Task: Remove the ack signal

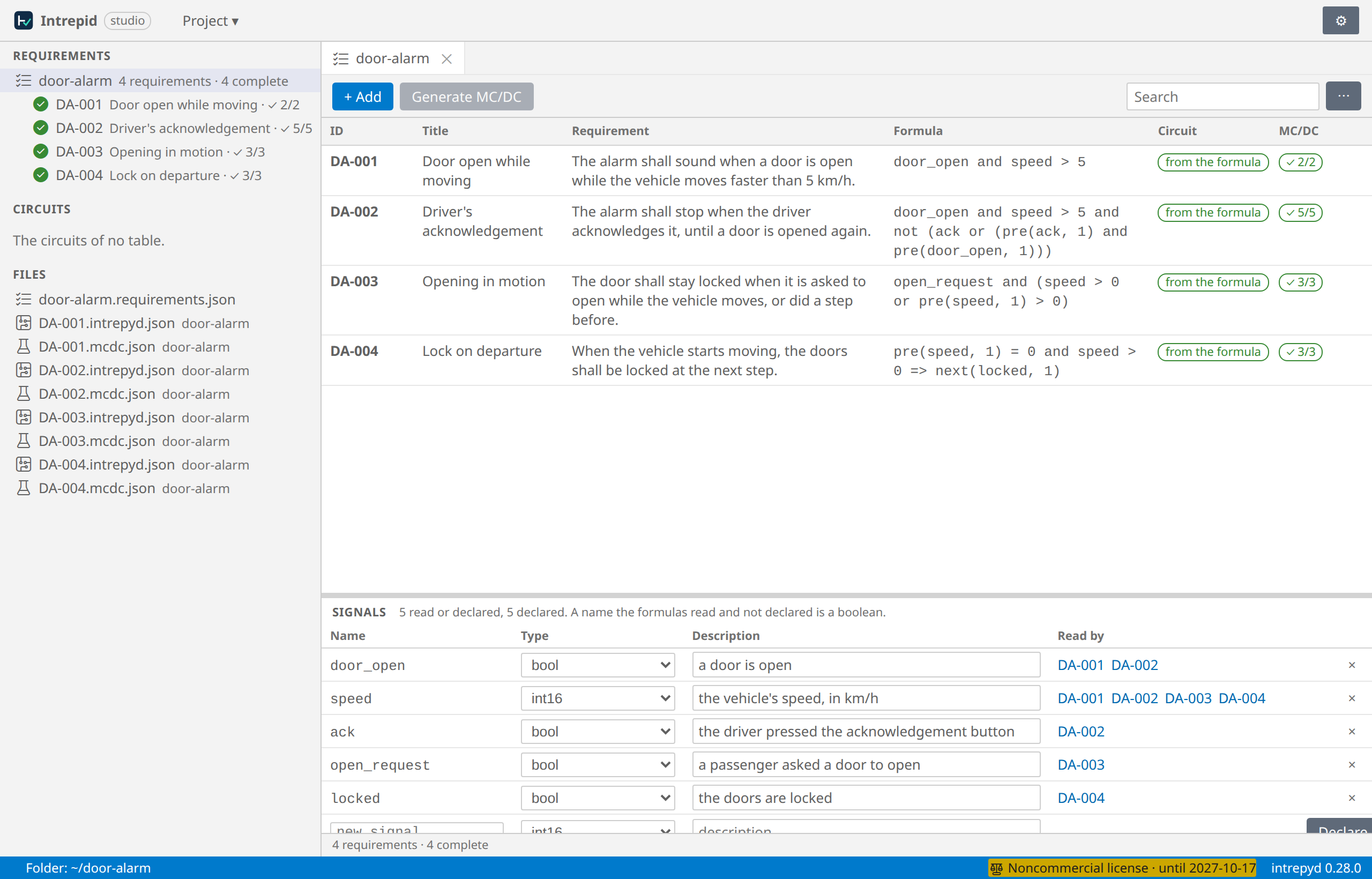Action: (1352, 731)
